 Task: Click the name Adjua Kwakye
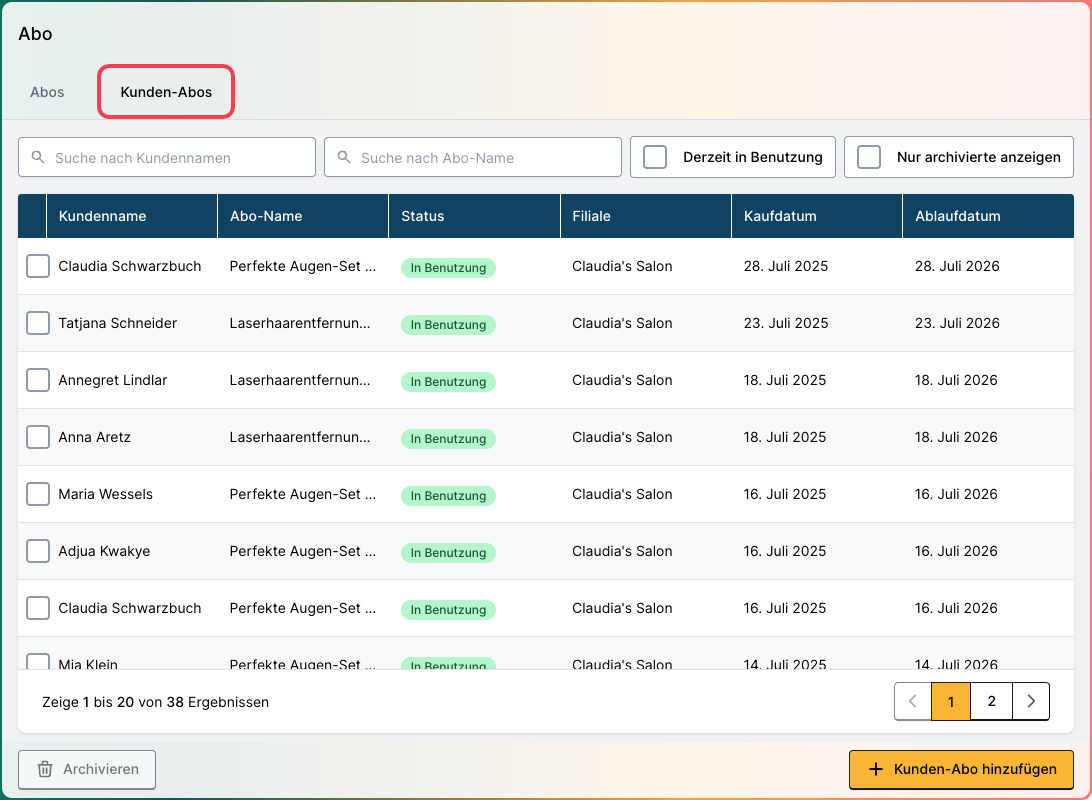[x=104, y=551]
